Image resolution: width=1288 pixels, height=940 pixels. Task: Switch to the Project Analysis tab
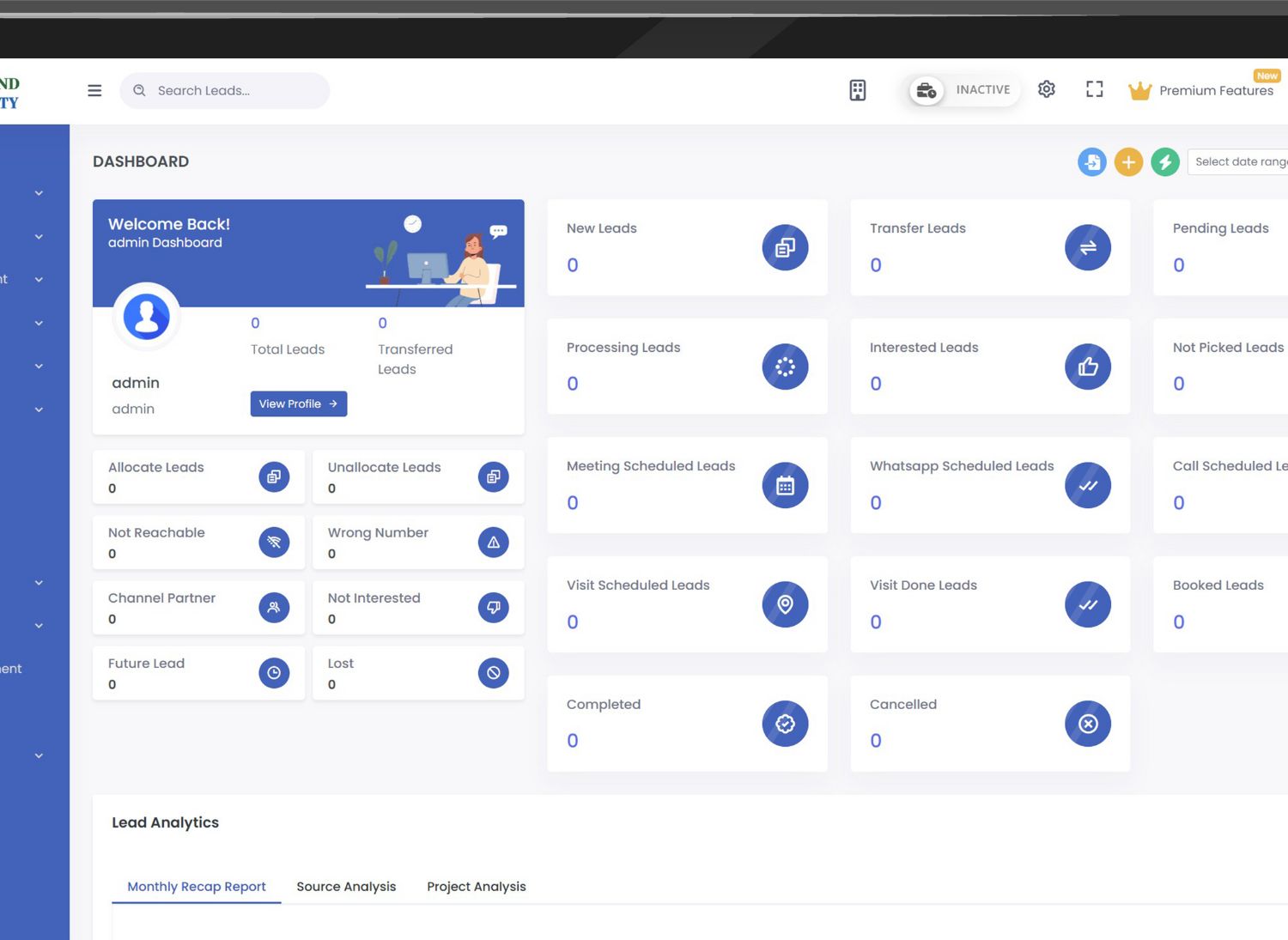click(x=476, y=887)
